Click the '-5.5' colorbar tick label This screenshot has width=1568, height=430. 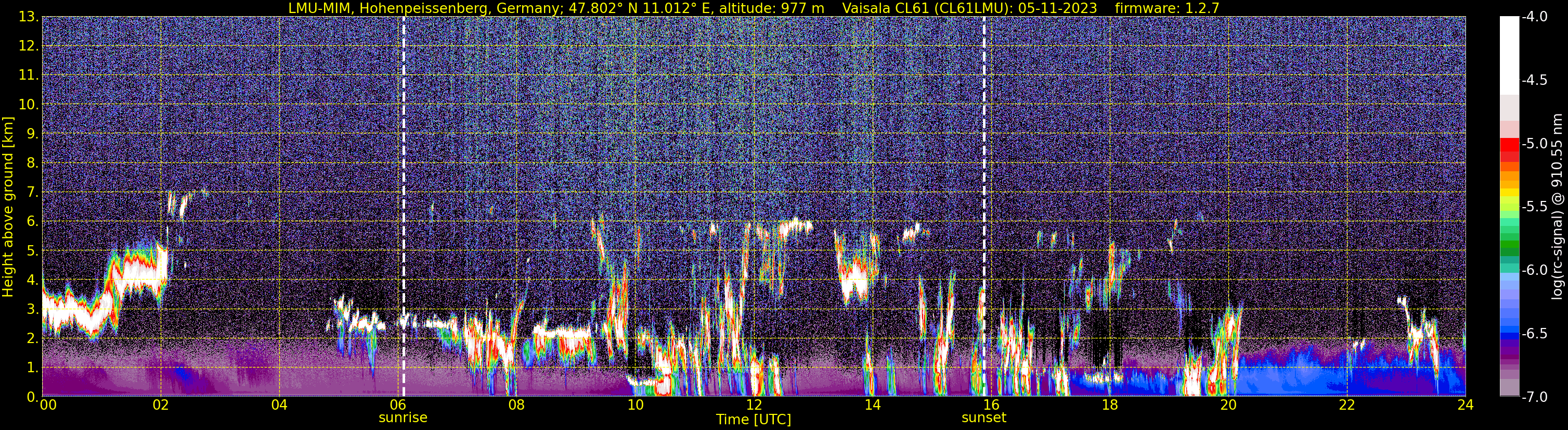(1535, 207)
